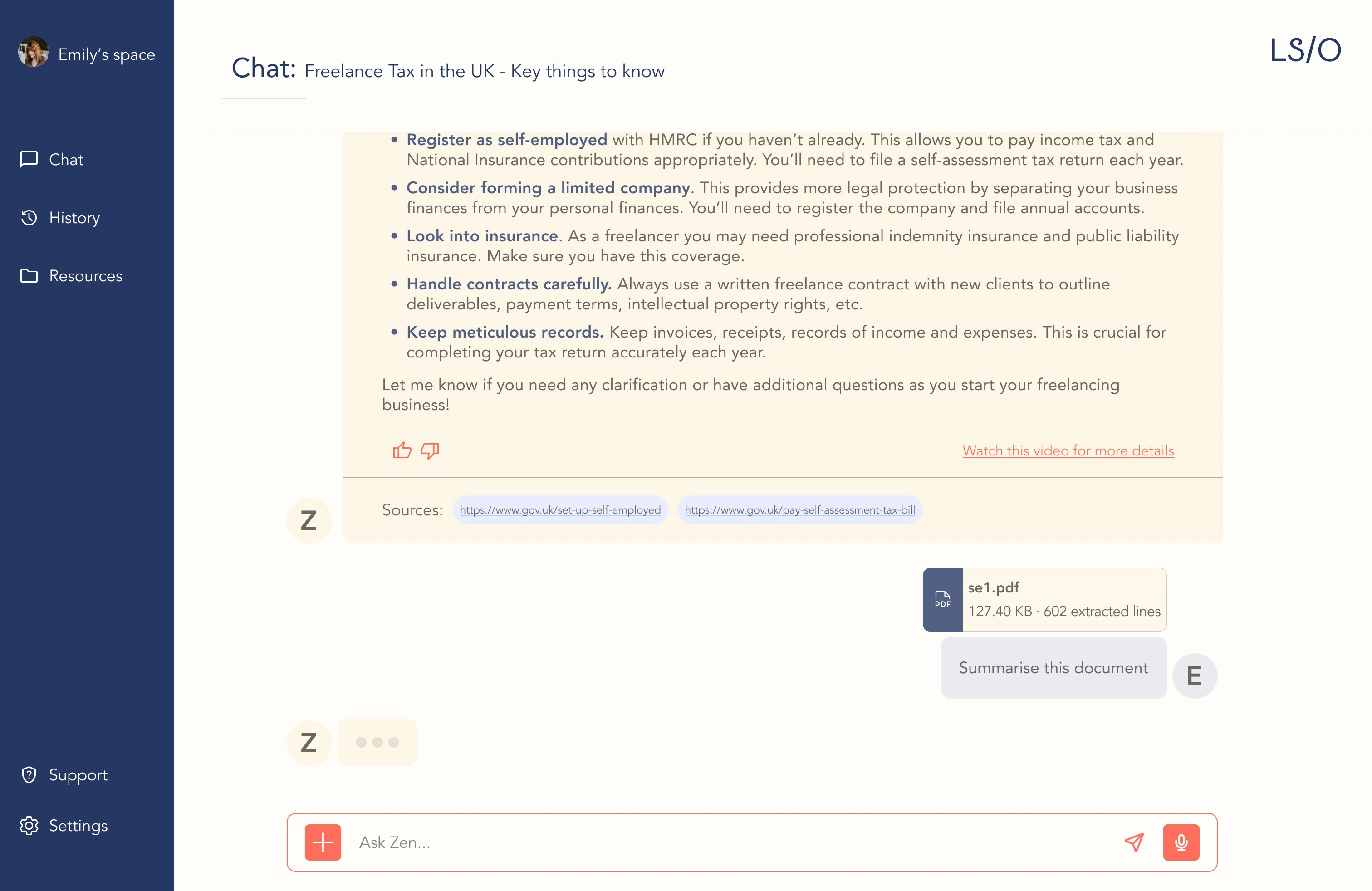Activate the microphone voice input button
Viewport: 1372px width, 891px height.
pyautogui.click(x=1181, y=842)
